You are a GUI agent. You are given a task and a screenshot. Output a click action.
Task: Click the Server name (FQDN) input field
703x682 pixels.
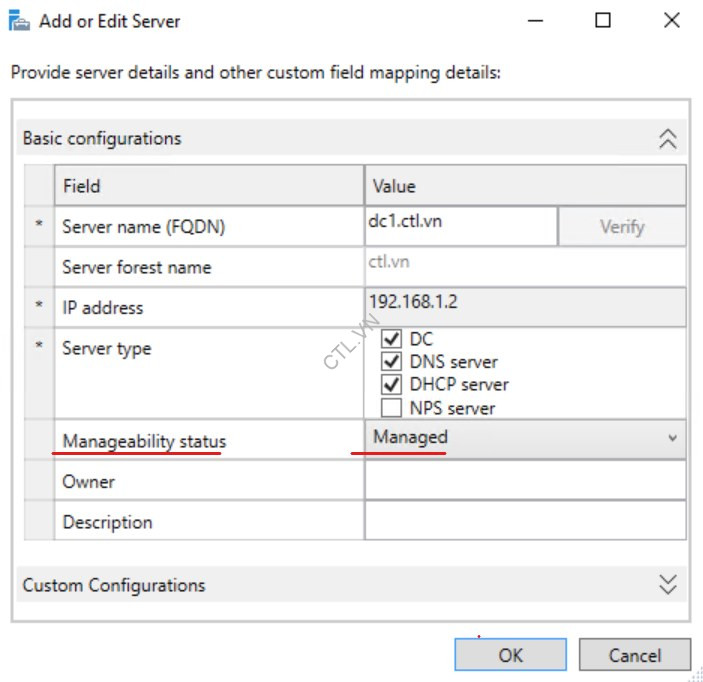[x=460, y=226]
